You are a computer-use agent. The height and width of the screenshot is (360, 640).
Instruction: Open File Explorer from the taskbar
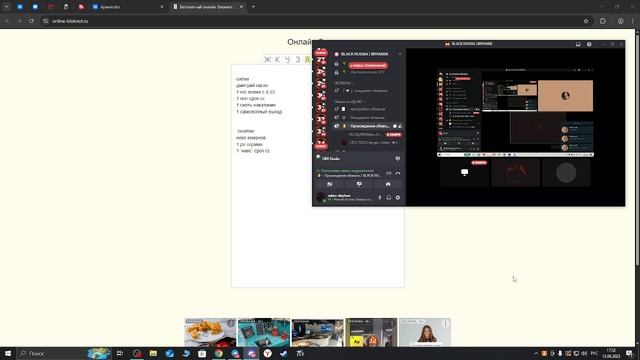pos(153,353)
